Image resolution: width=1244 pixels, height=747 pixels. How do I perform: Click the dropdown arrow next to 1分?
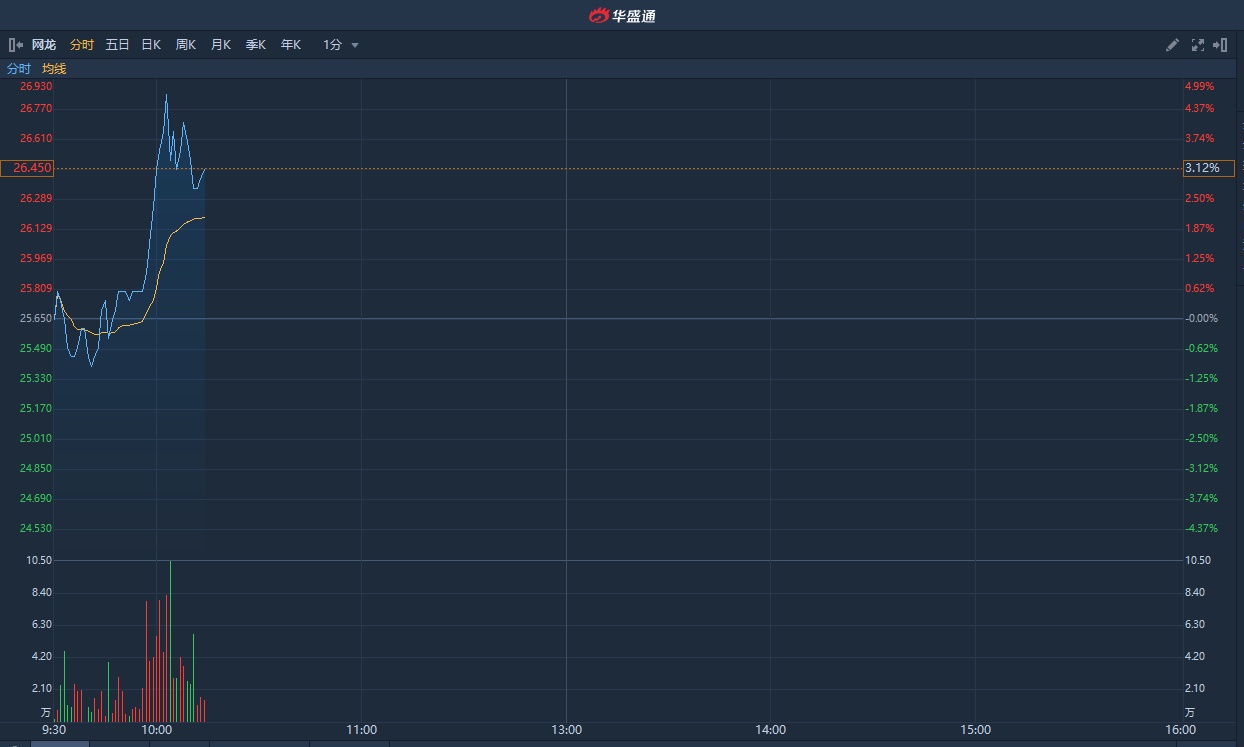[355, 45]
